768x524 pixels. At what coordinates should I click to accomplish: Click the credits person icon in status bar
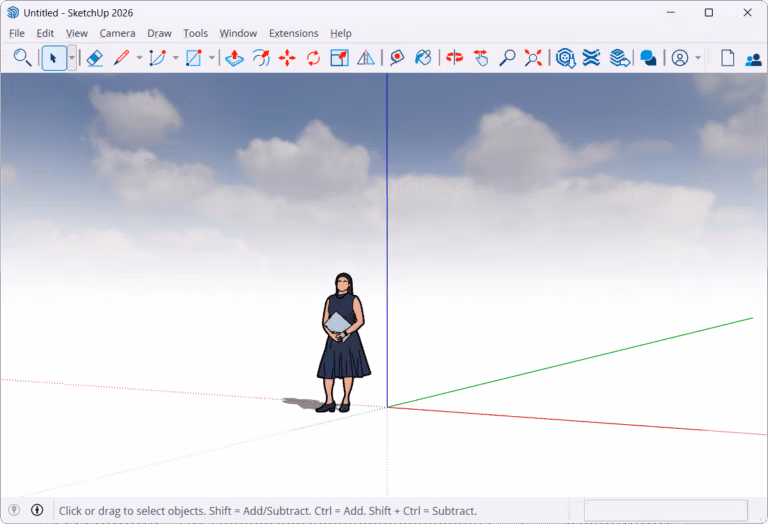(x=37, y=510)
